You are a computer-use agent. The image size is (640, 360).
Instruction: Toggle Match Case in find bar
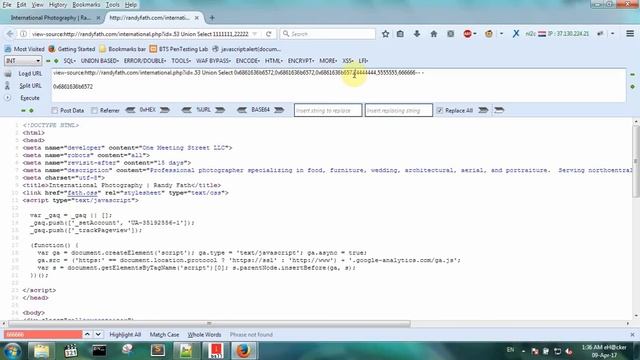(164, 335)
